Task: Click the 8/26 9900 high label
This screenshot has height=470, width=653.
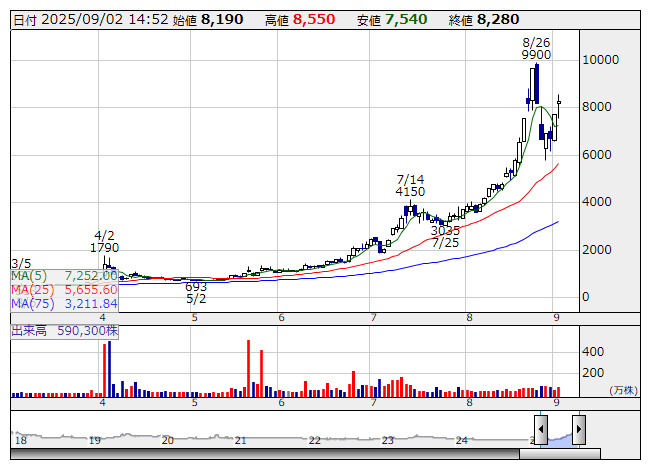Action: click(537, 49)
